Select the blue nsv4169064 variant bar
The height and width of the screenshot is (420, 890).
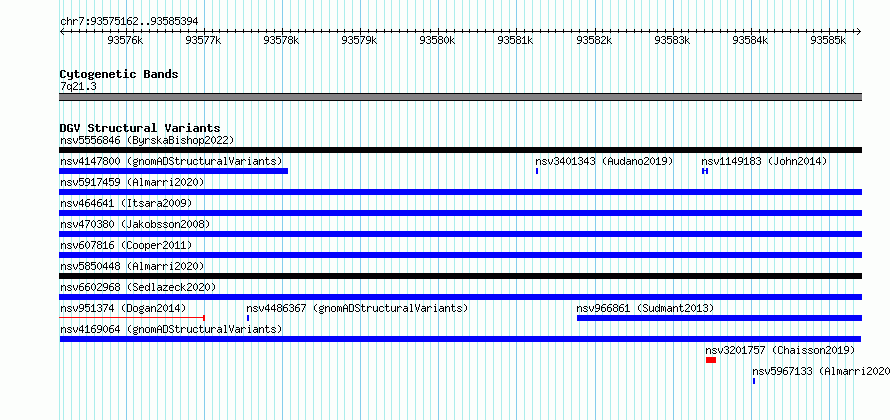460,339
